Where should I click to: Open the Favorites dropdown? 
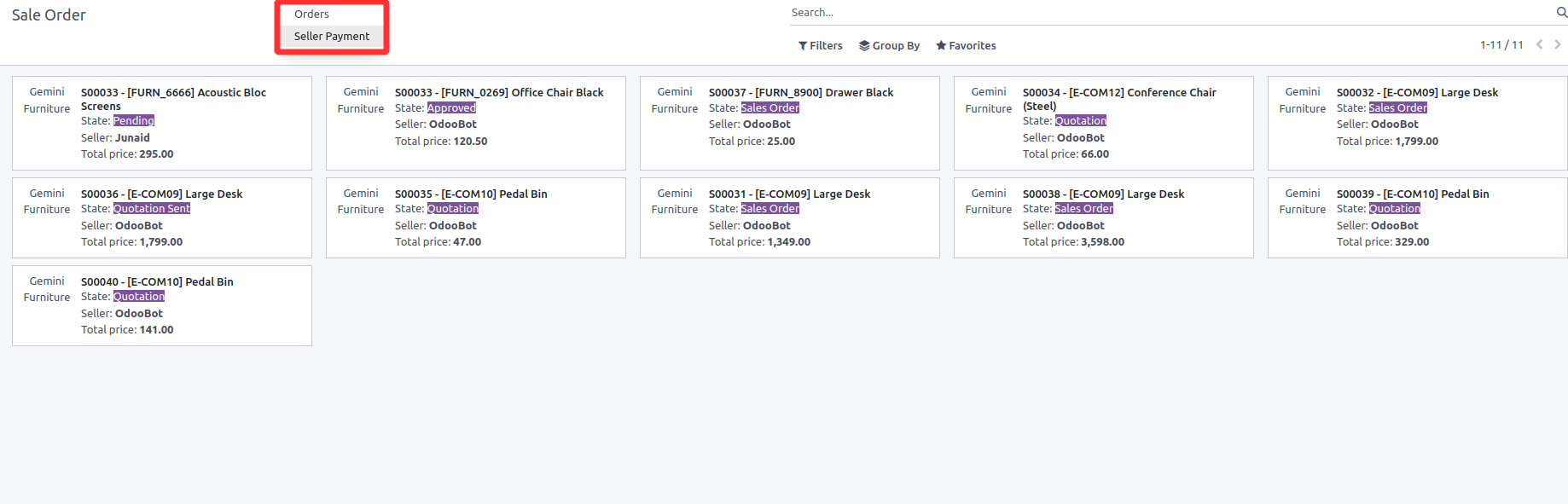[966, 46]
